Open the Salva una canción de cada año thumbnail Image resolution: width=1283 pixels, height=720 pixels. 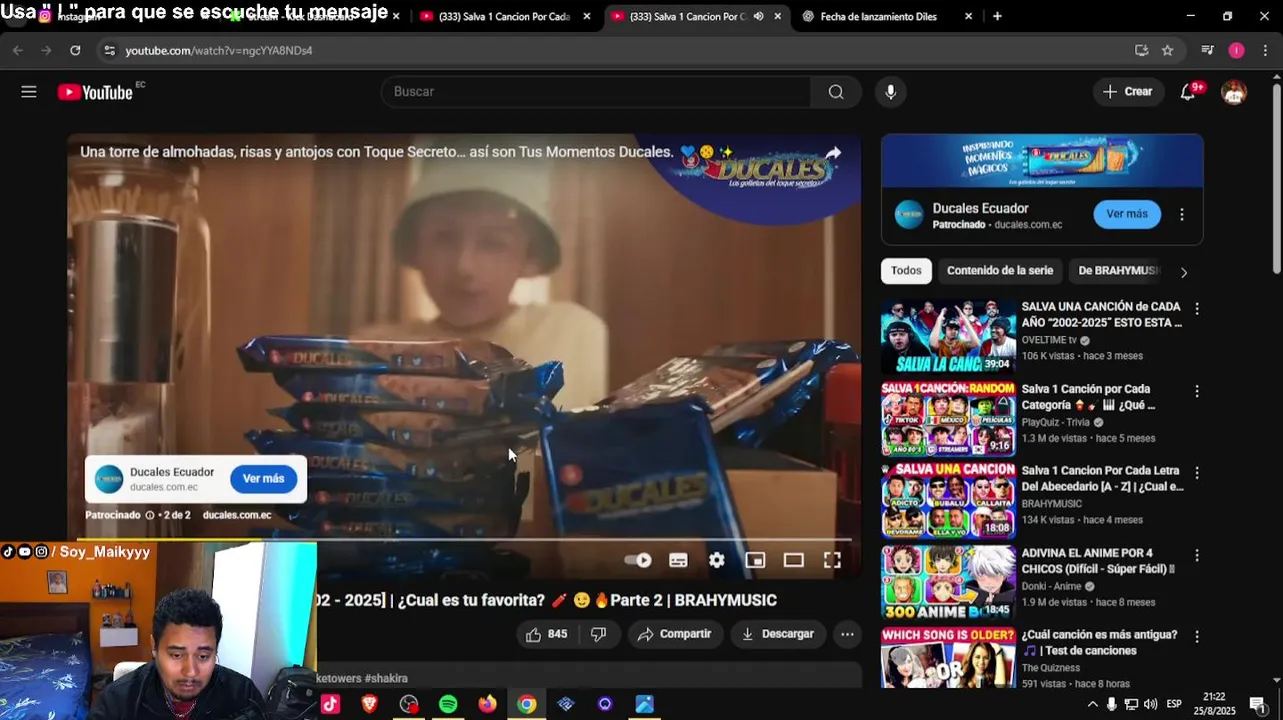[x=948, y=337]
